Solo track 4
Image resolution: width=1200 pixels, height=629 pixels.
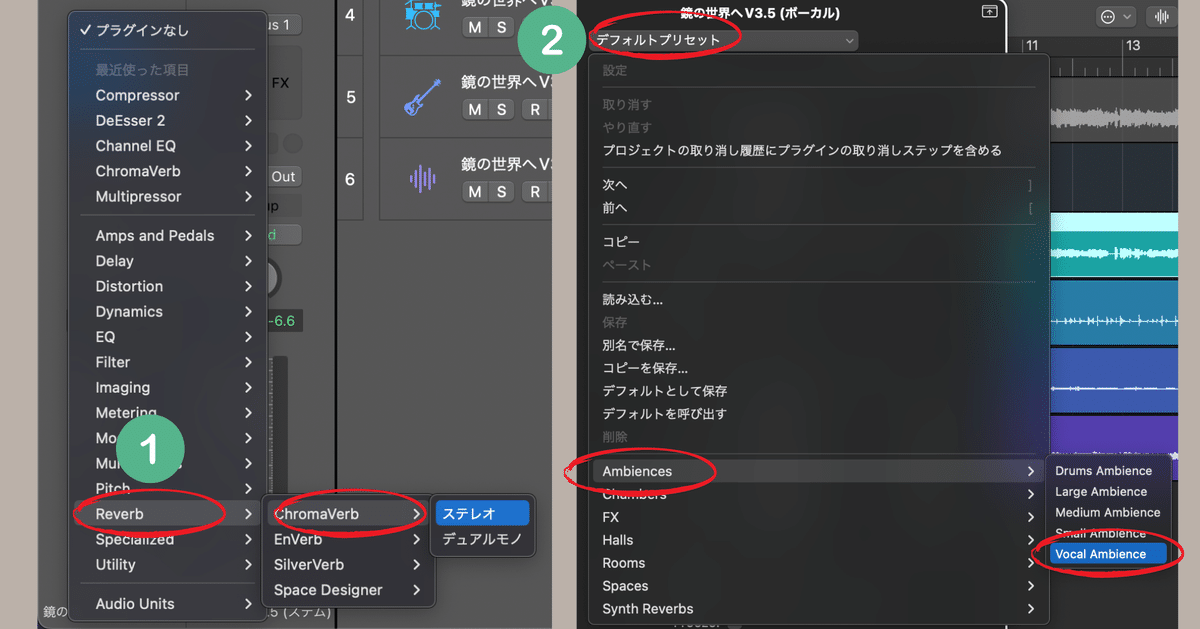[502, 27]
